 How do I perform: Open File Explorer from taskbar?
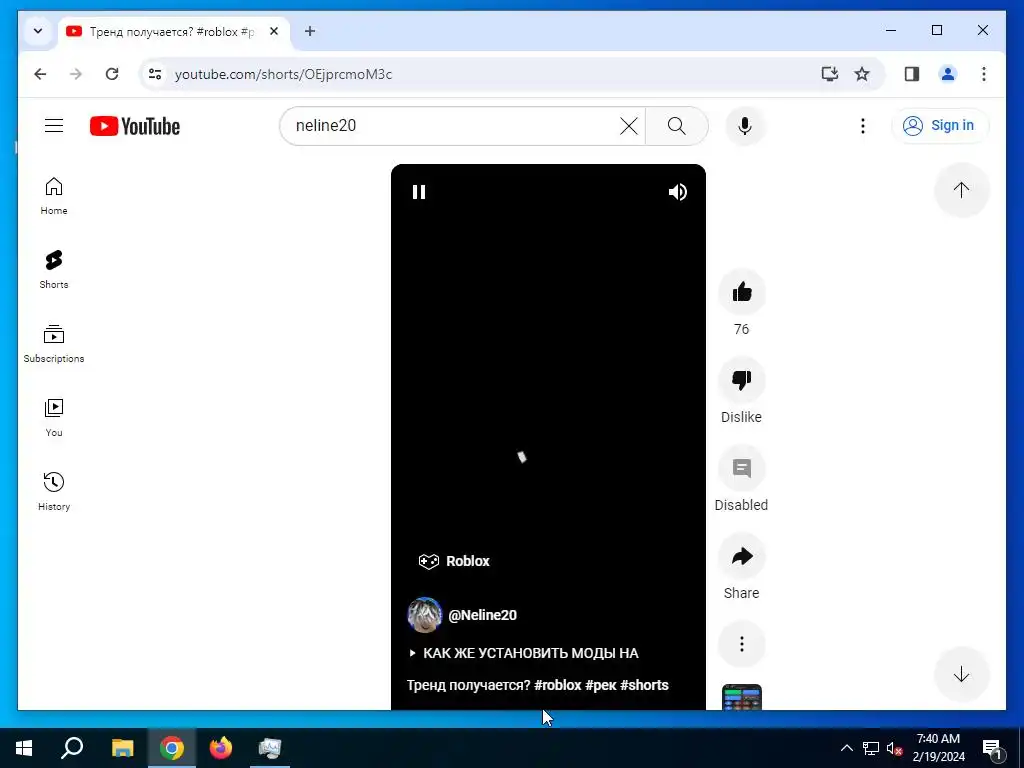click(122, 748)
